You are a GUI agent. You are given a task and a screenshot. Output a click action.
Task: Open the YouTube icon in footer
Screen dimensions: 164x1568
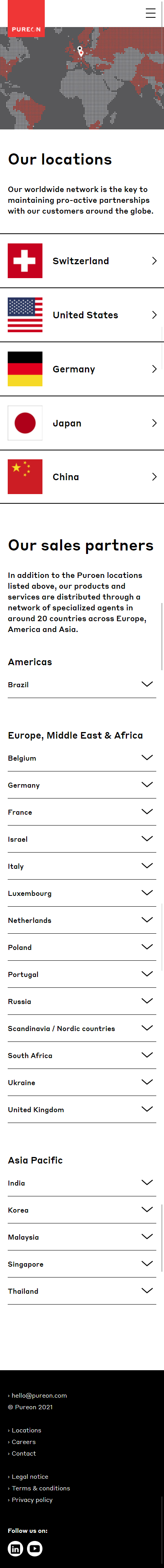click(35, 1548)
